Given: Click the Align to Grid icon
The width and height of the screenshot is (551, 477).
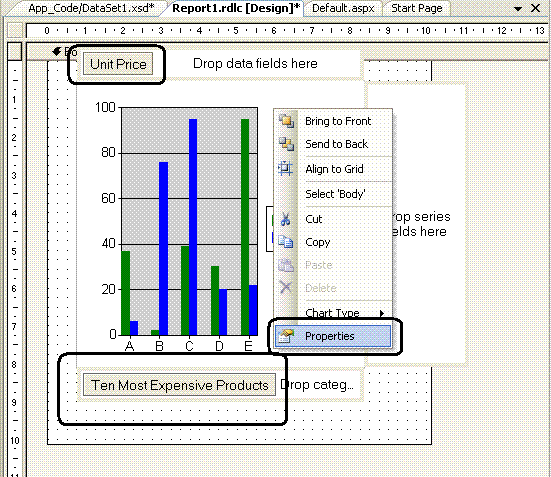Looking at the screenshot, I should (285, 168).
